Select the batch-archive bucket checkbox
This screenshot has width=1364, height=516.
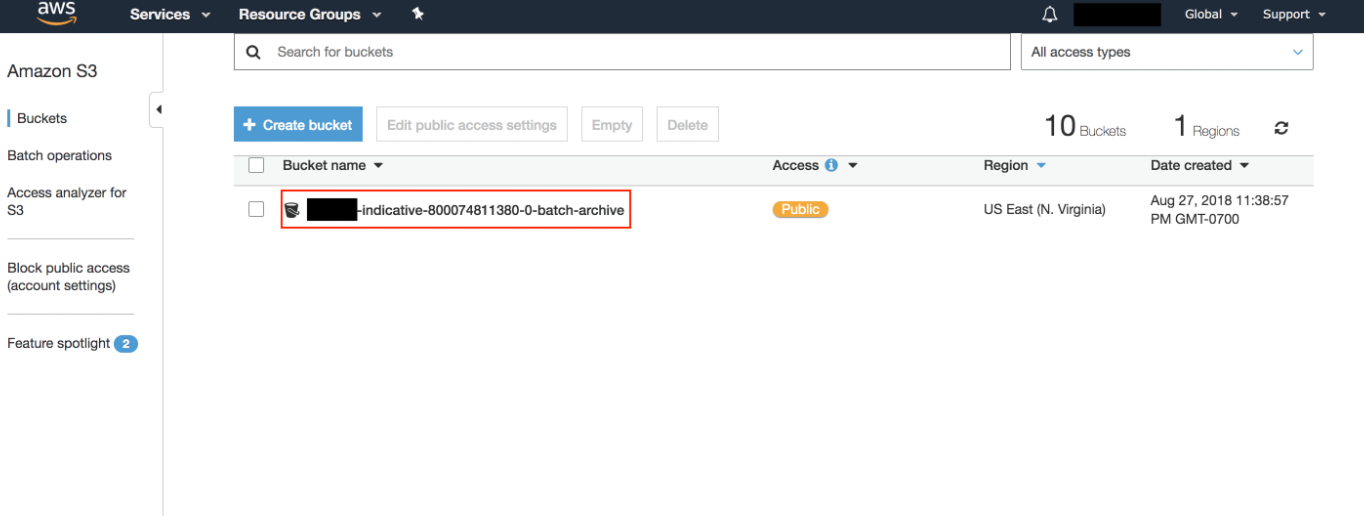(256, 209)
